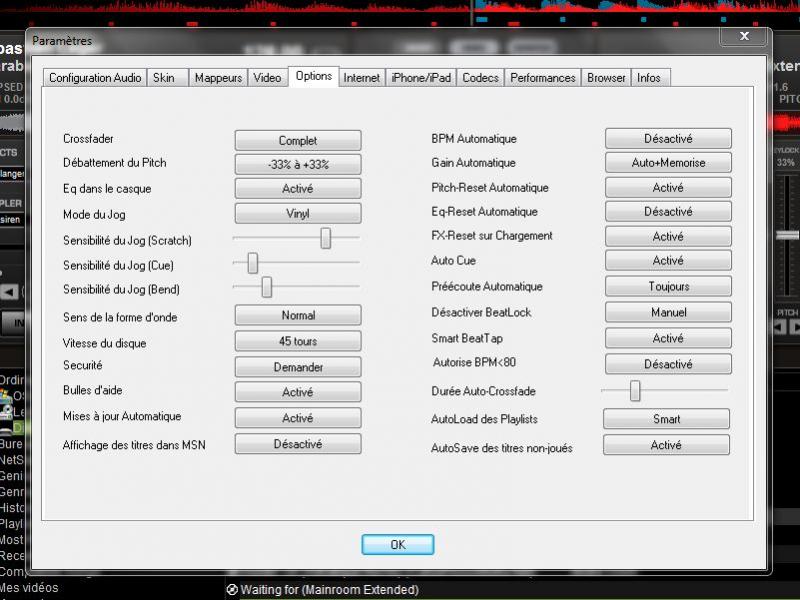The image size is (800, 600).
Task: Toggle Eq dans le casque setting
Action: [x=298, y=188]
